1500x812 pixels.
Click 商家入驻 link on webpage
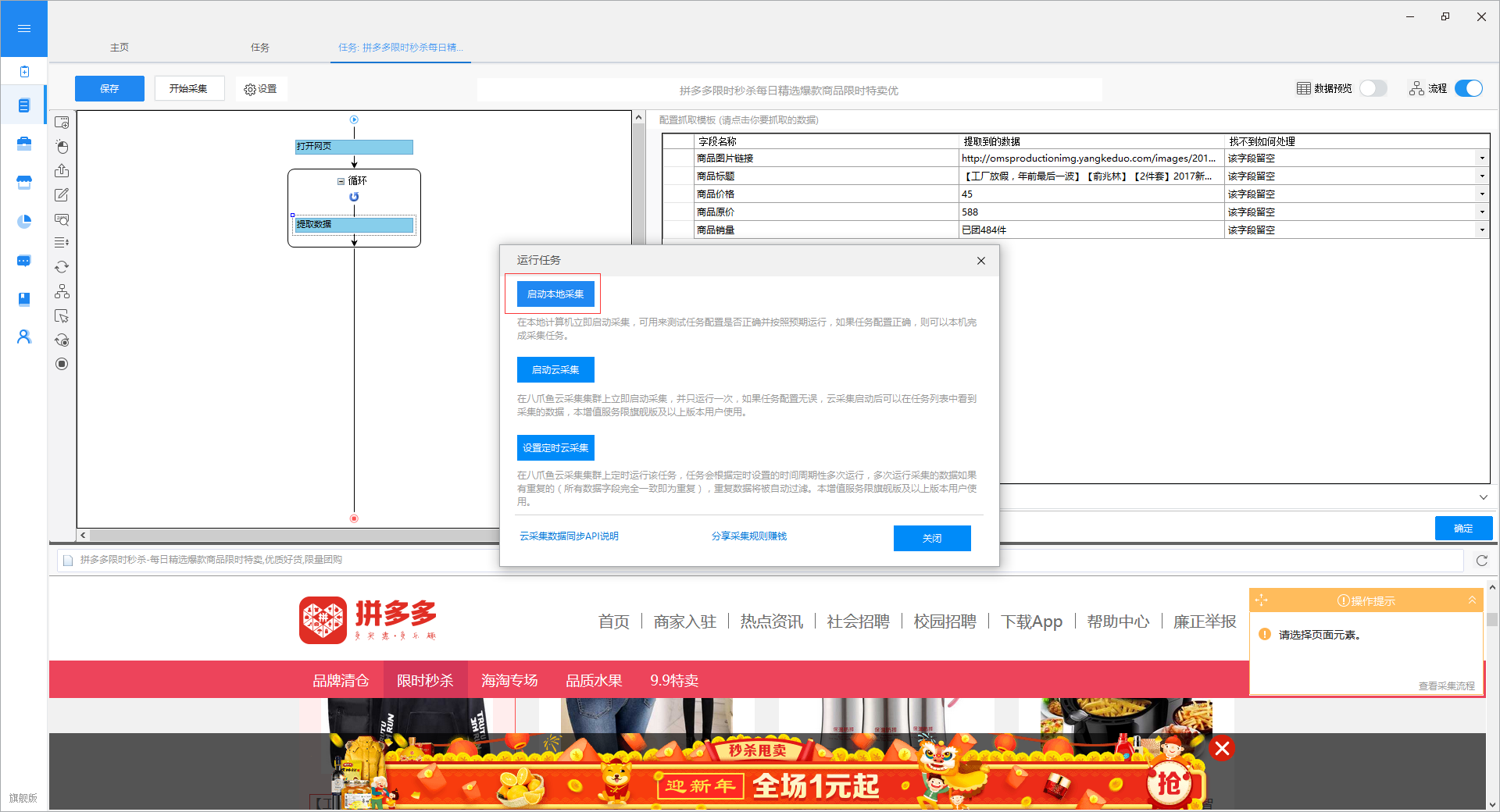[x=684, y=621]
